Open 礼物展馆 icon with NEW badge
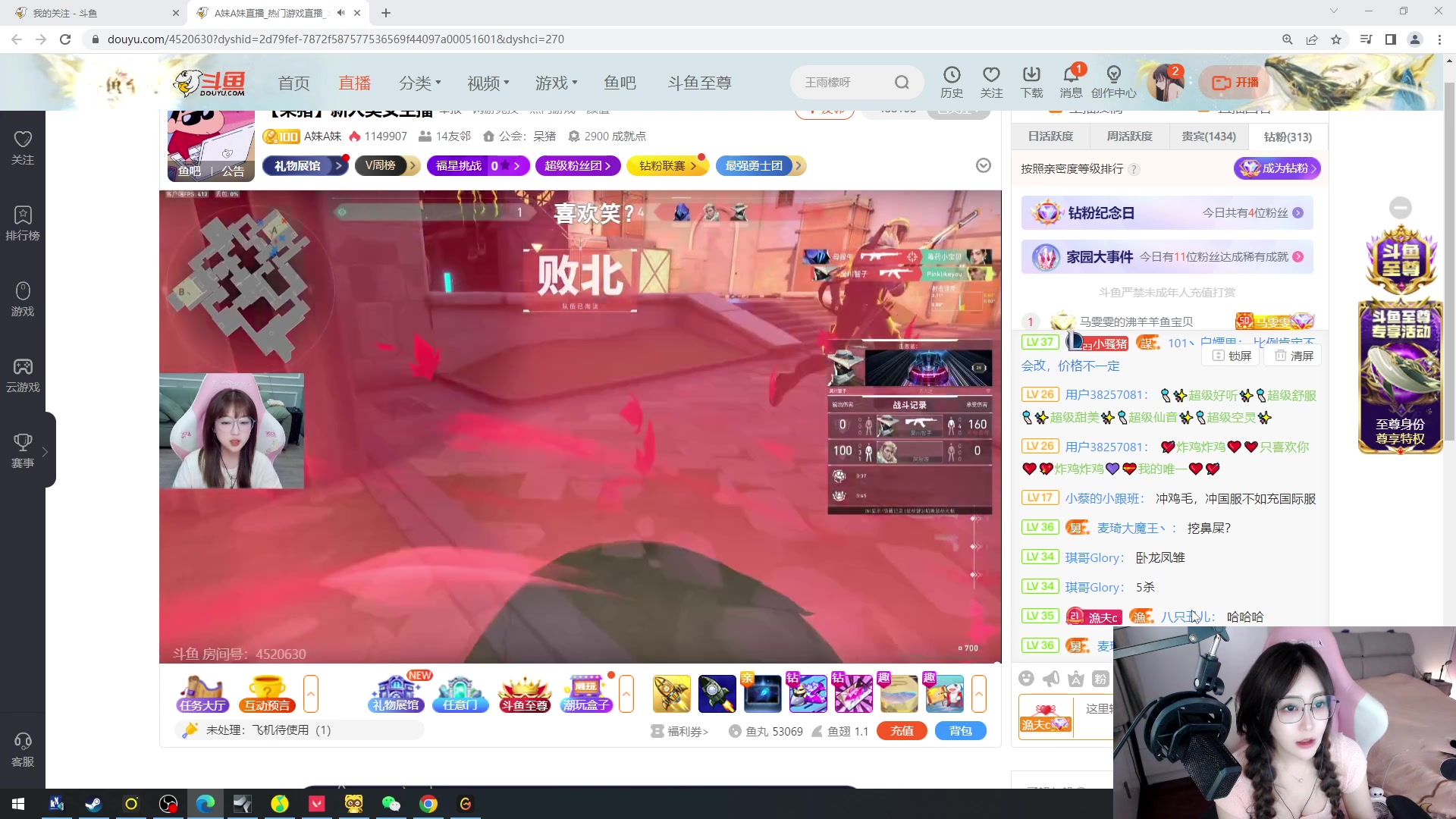The height and width of the screenshot is (819, 1456). tap(395, 694)
